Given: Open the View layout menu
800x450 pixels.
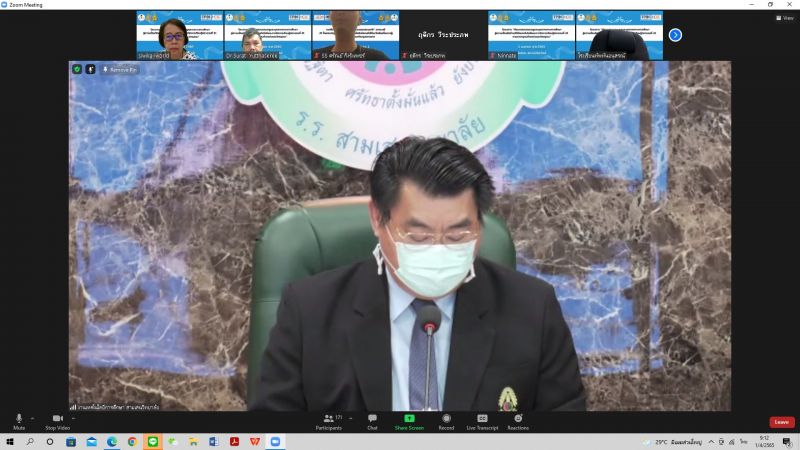Looking at the screenshot, I should click(785, 18).
